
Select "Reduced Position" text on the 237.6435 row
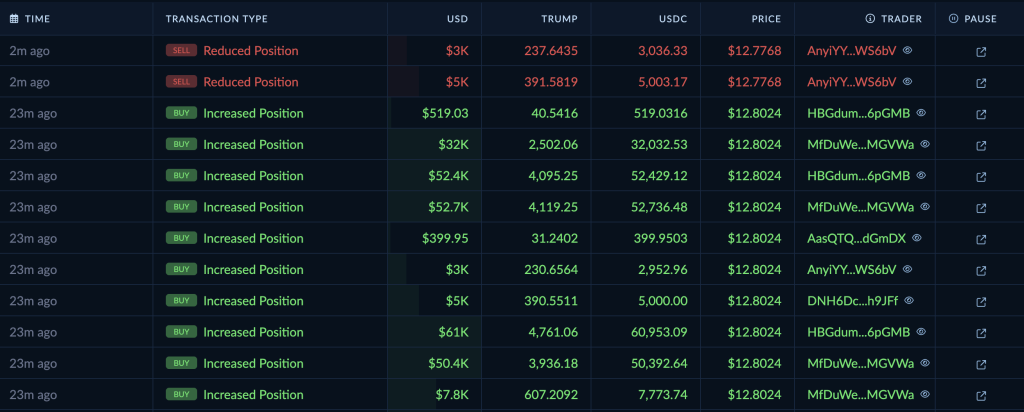point(251,51)
